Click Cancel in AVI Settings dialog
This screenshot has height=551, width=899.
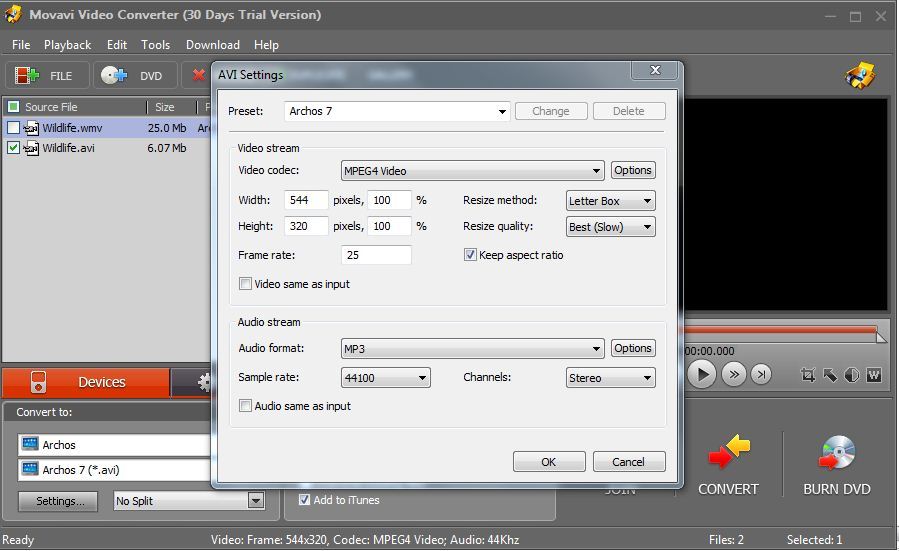pos(629,462)
